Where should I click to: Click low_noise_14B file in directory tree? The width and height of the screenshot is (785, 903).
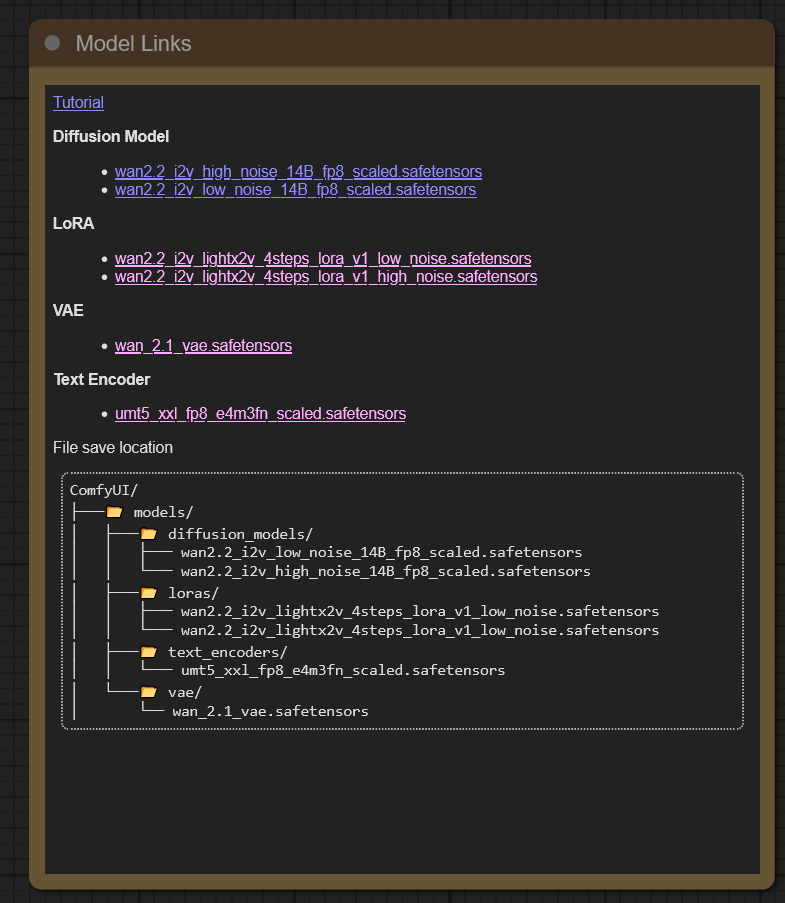[x=381, y=552]
